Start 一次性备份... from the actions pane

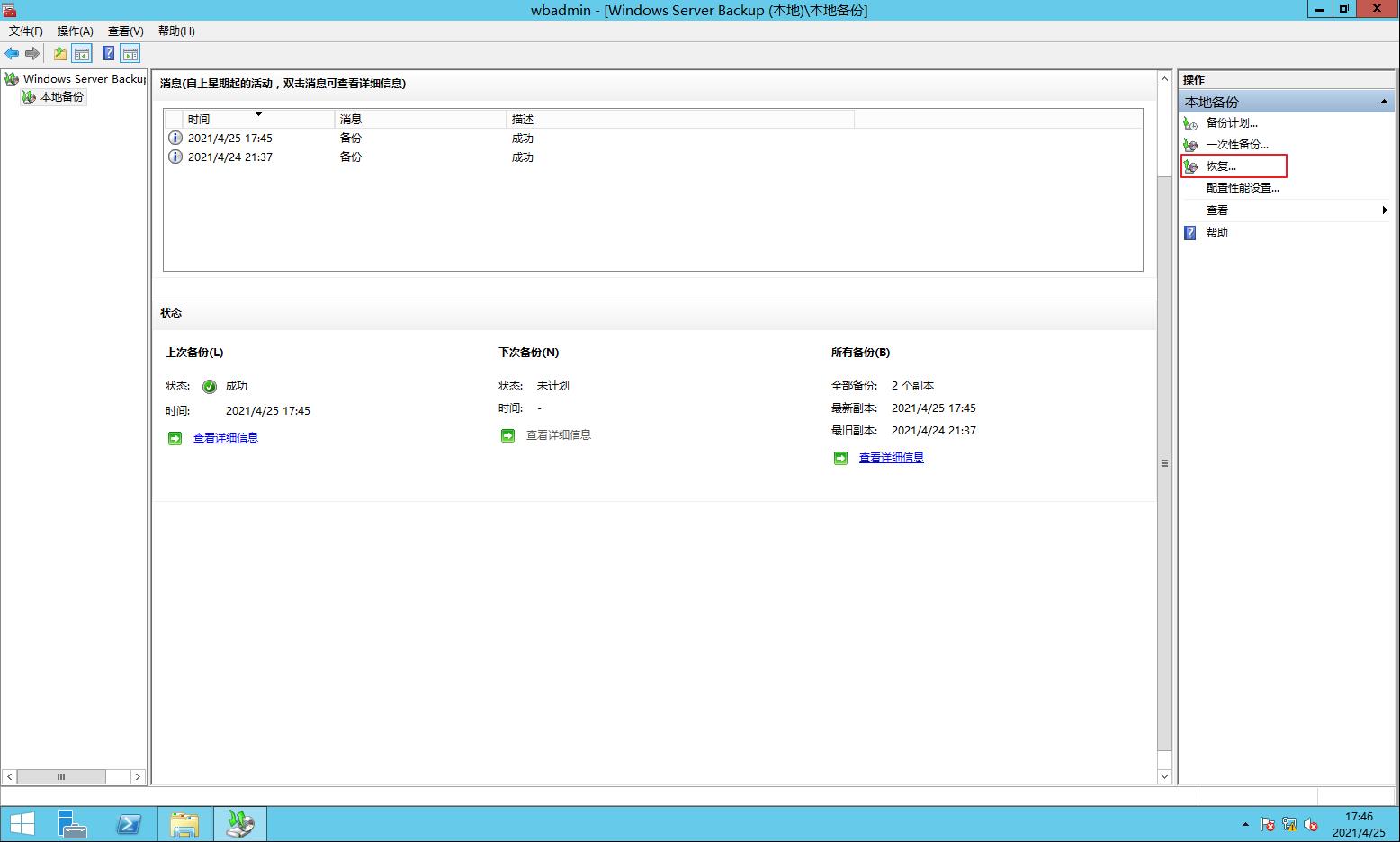pyautogui.click(x=1237, y=145)
